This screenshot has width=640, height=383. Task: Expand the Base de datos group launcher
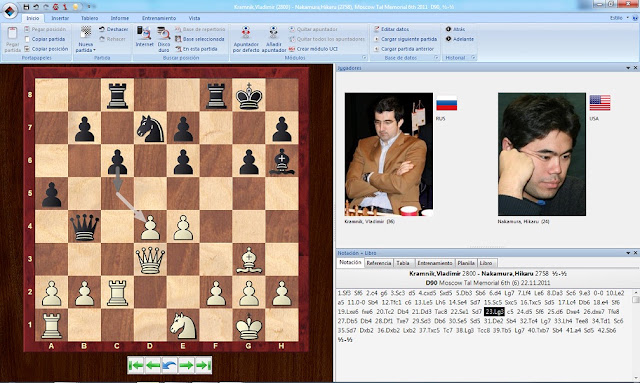coord(436,58)
